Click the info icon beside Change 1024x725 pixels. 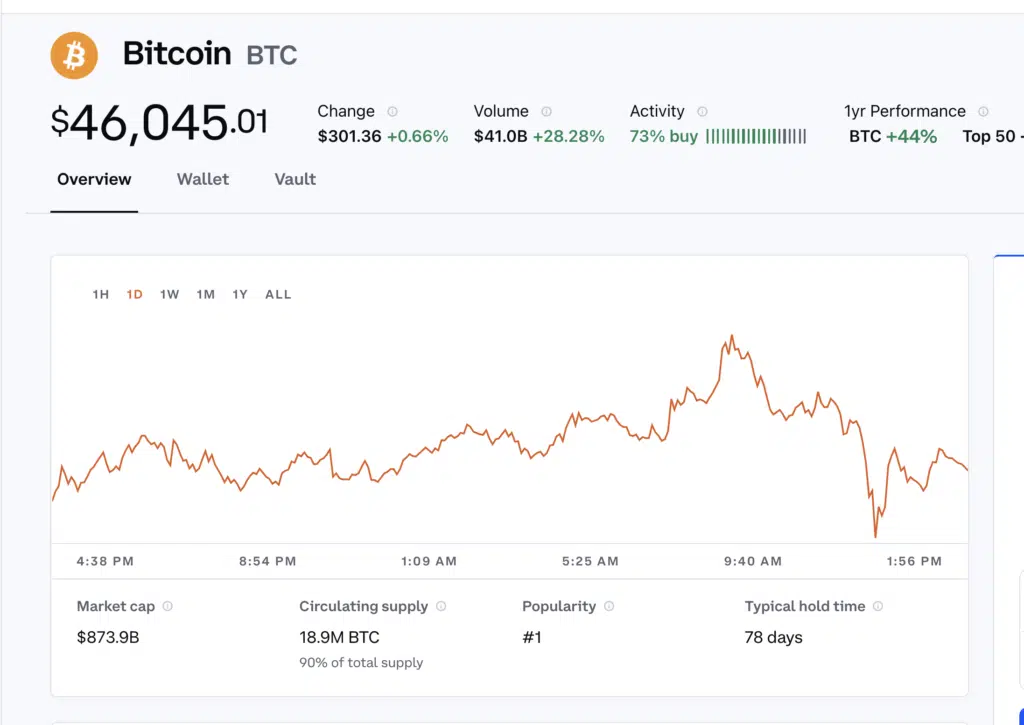(392, 112)
